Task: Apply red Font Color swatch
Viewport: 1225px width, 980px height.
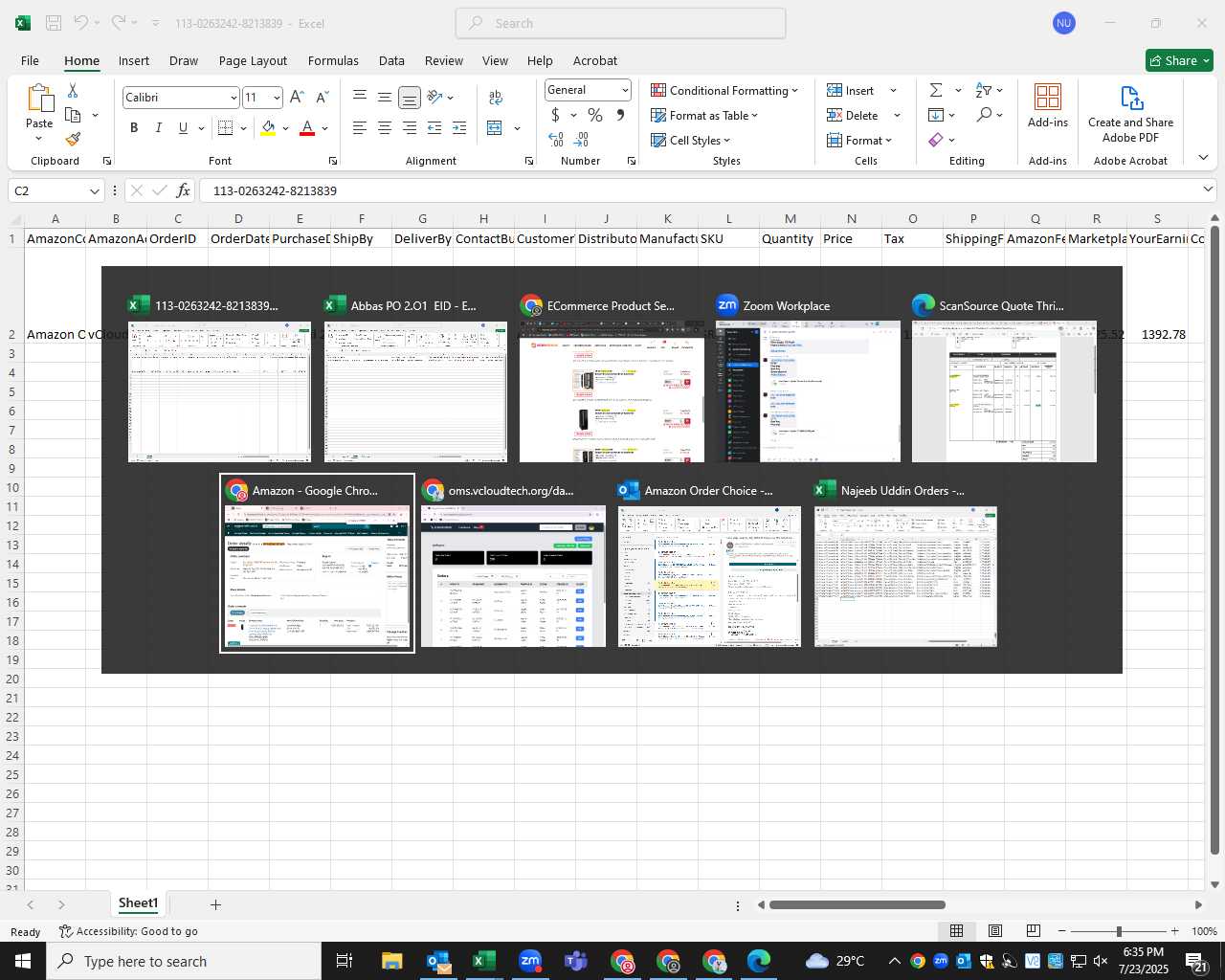Action: (307, 127)
